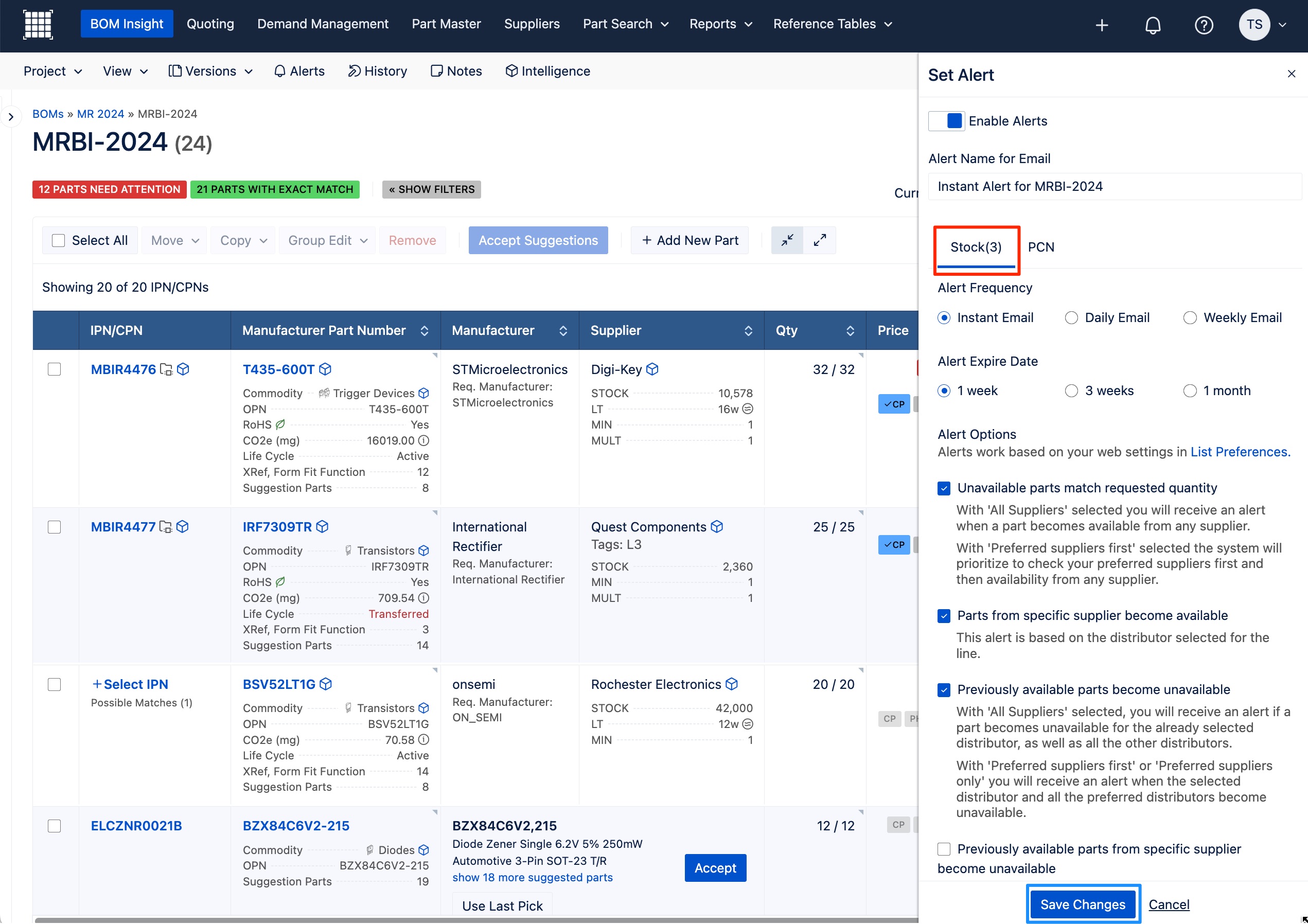The width and height of the screenshot is (1308, 924).
Task: Click lead time icon next to 16w
Action: pos(748,408)
